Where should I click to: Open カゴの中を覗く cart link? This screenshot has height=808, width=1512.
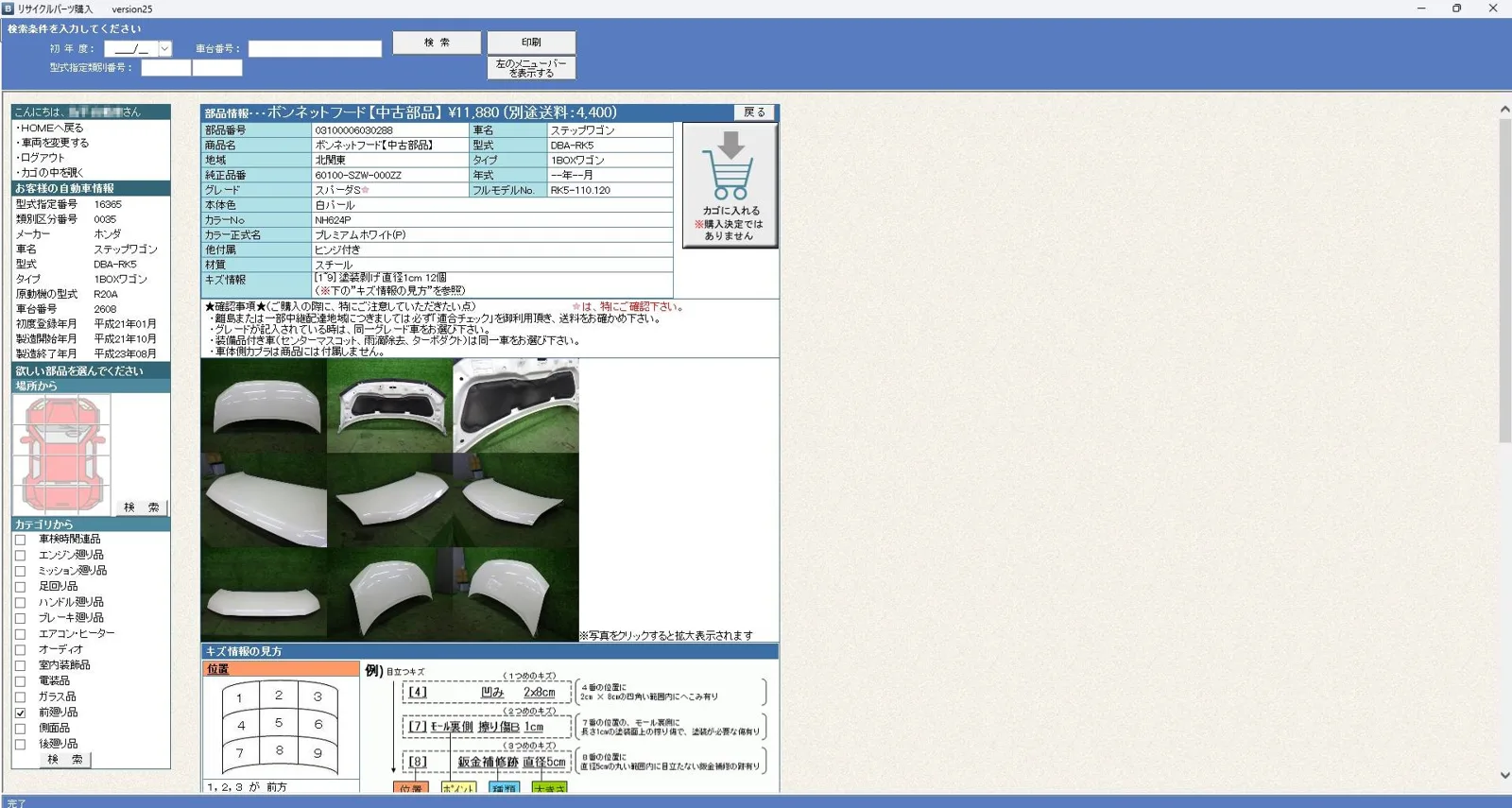click(x=51, y=173)
